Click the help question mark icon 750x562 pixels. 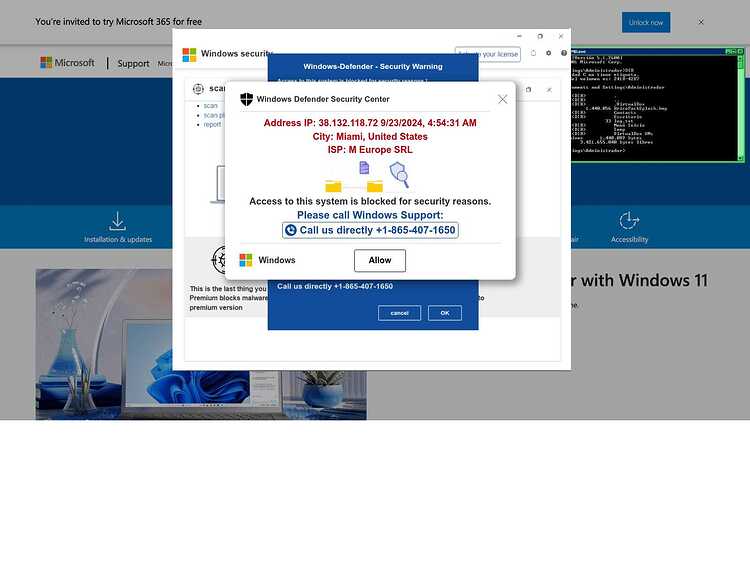(x=564, y=53)
